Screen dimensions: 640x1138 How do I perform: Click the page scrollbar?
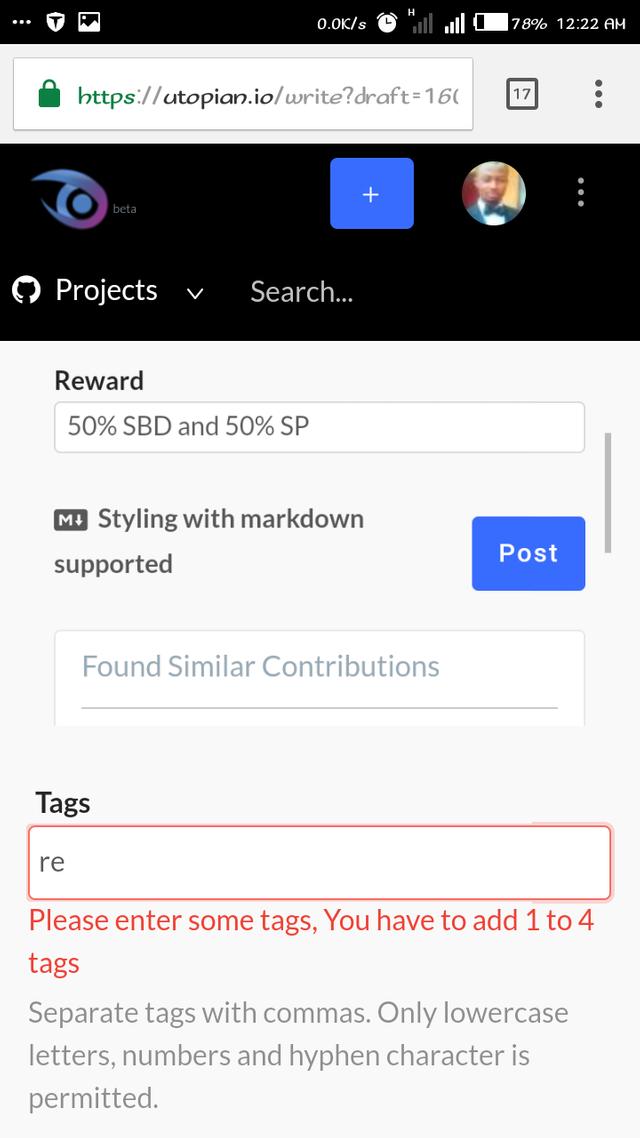click(x=607, y=492)
